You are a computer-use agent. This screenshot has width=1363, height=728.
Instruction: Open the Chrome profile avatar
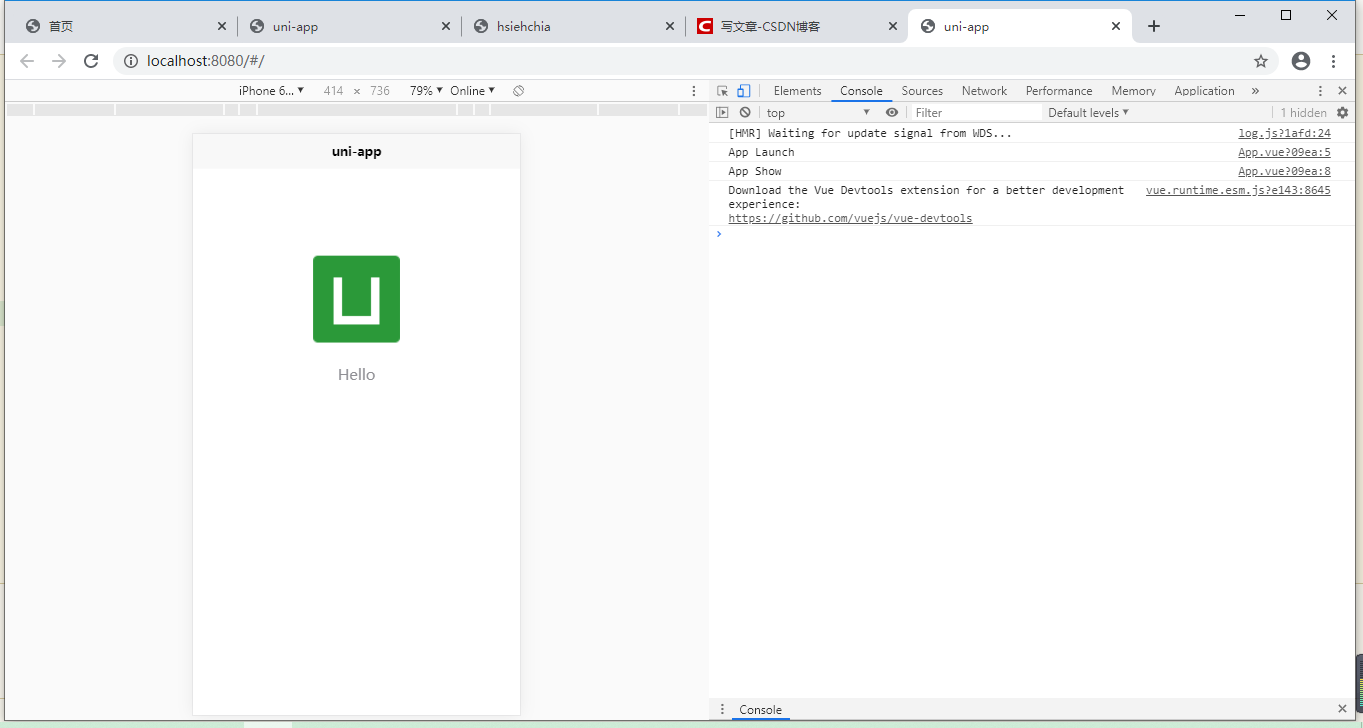(x=1301, y=61)
